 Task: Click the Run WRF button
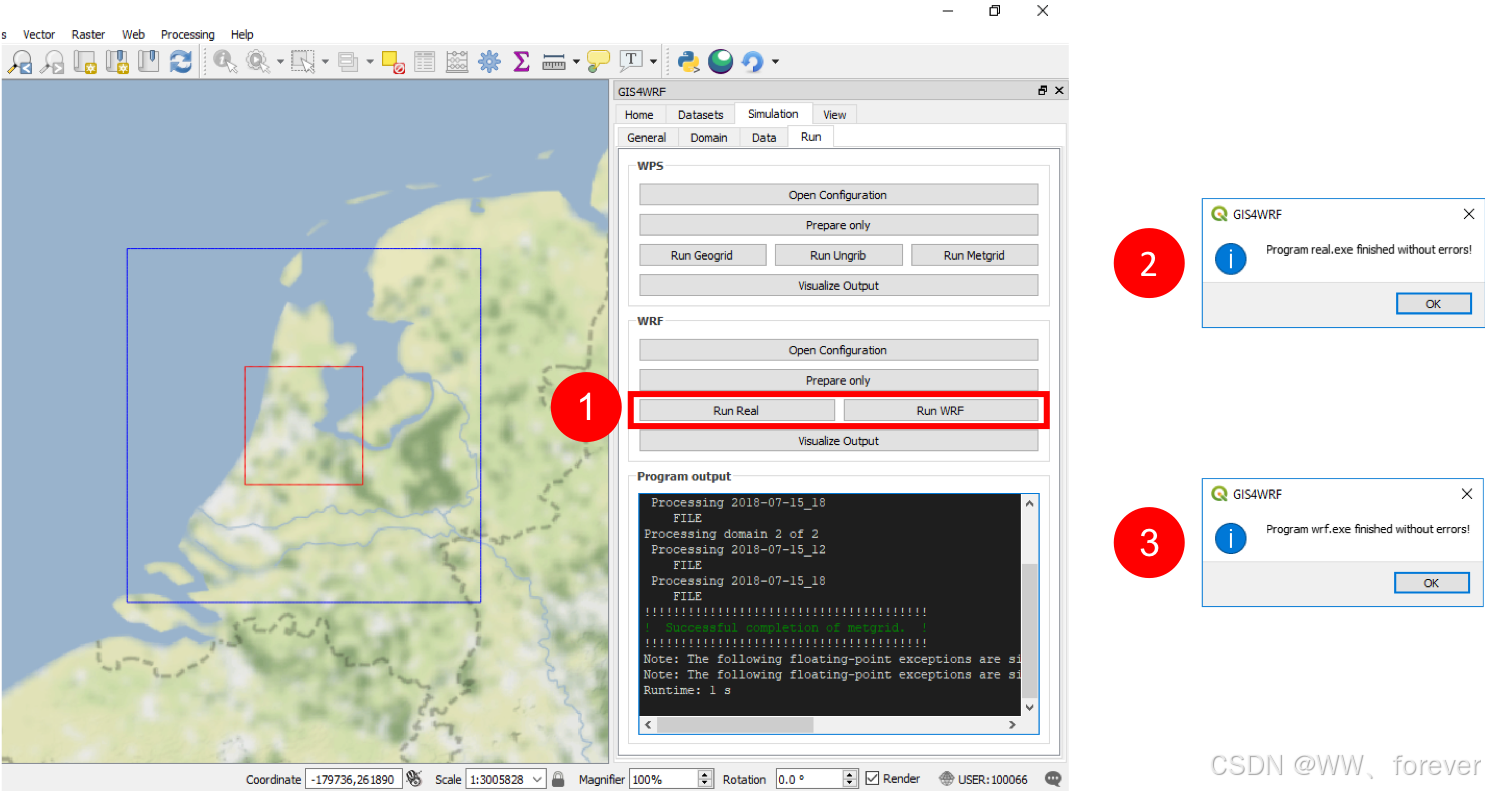(x=940, y=410)
